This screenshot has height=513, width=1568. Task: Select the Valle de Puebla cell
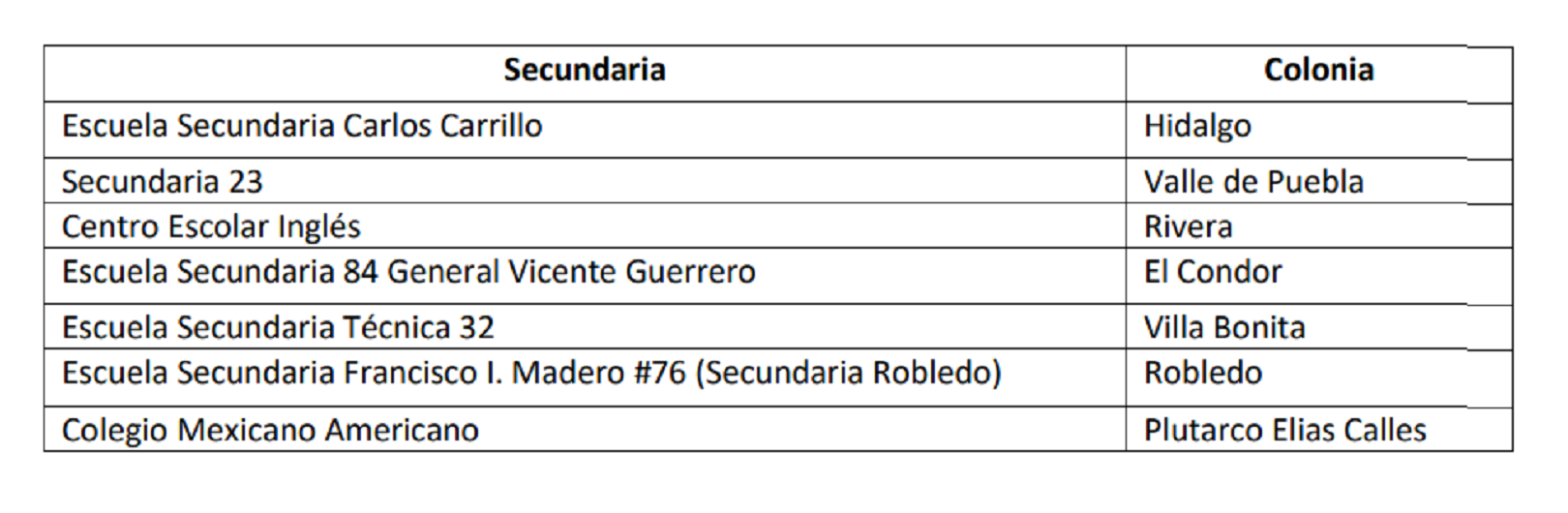tap(1253, 182)
